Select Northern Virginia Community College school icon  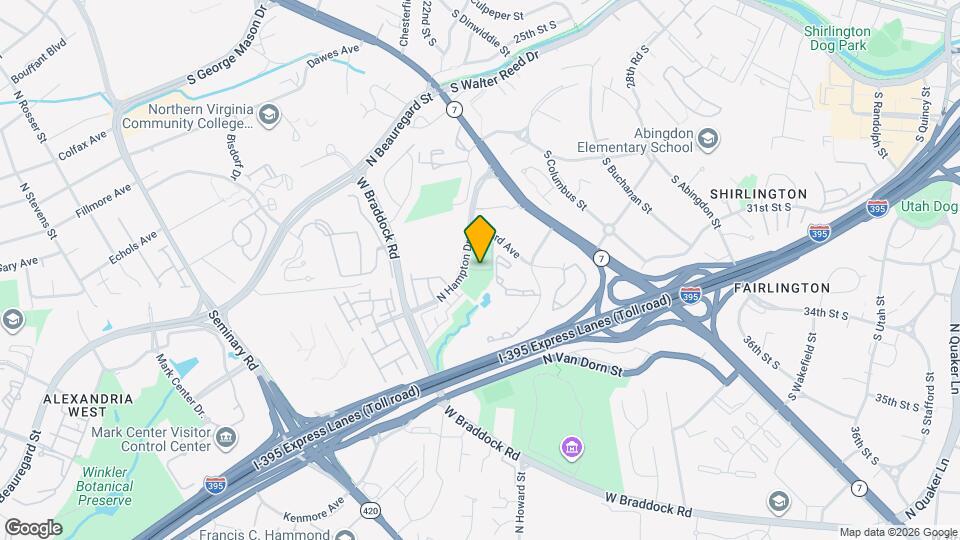pos(268,114)
